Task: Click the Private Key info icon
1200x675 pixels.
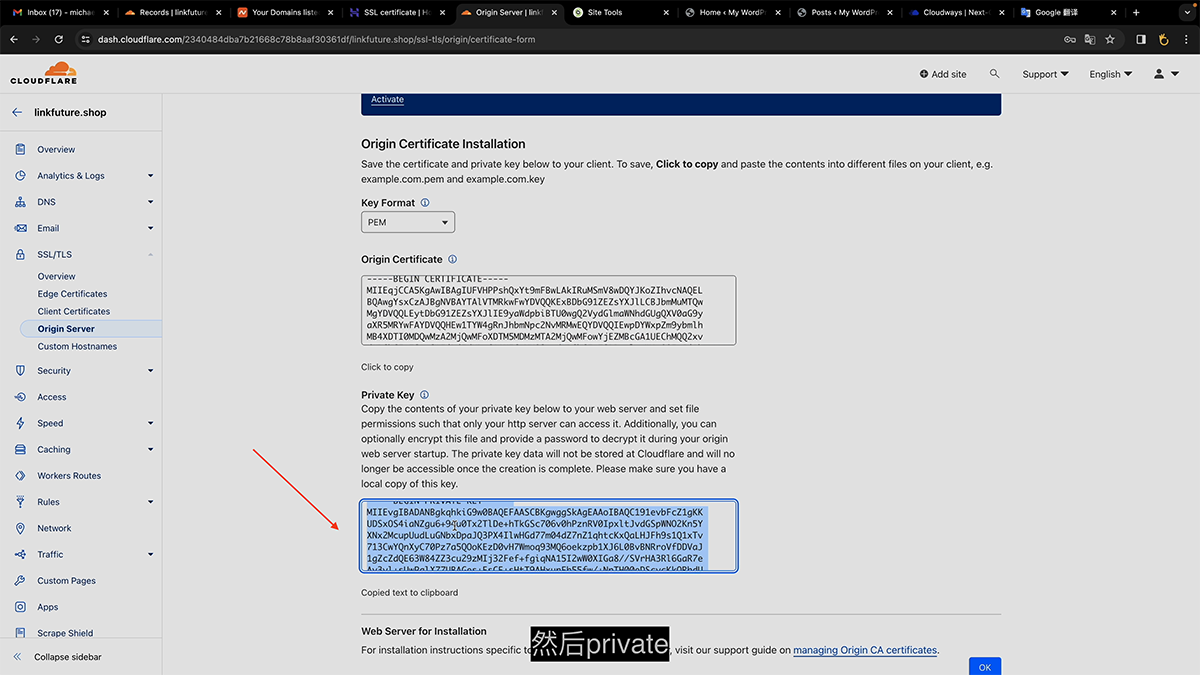Action: pos(424,395)
